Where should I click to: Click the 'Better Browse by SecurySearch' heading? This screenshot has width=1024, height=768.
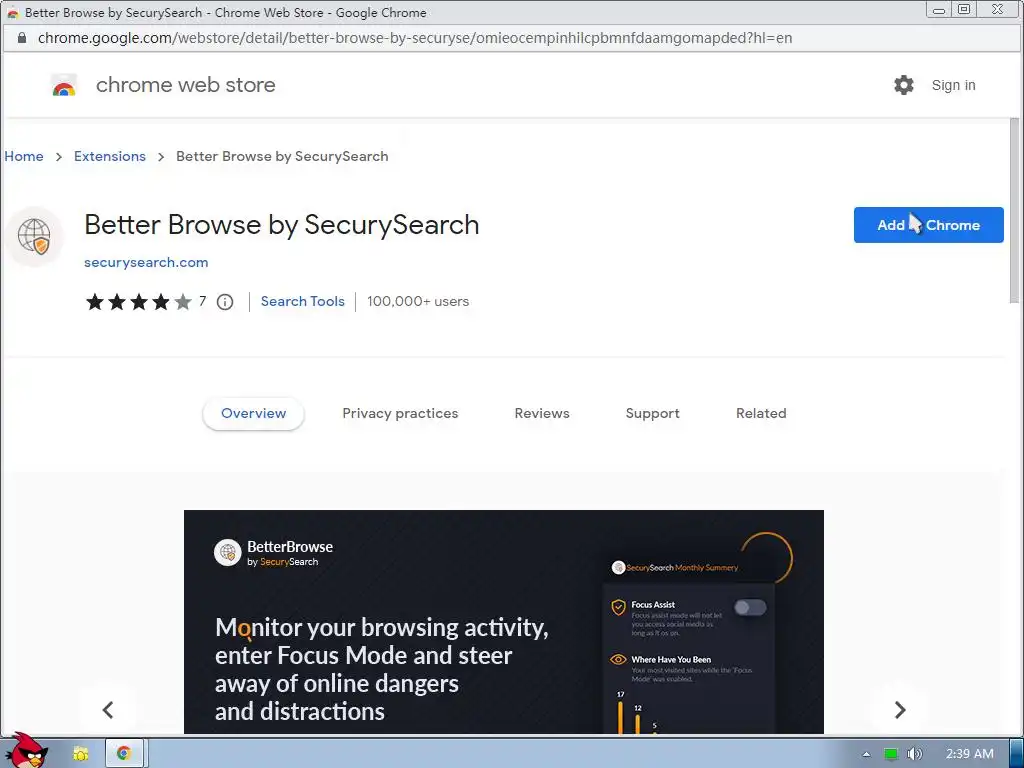[x=281, y=225]
